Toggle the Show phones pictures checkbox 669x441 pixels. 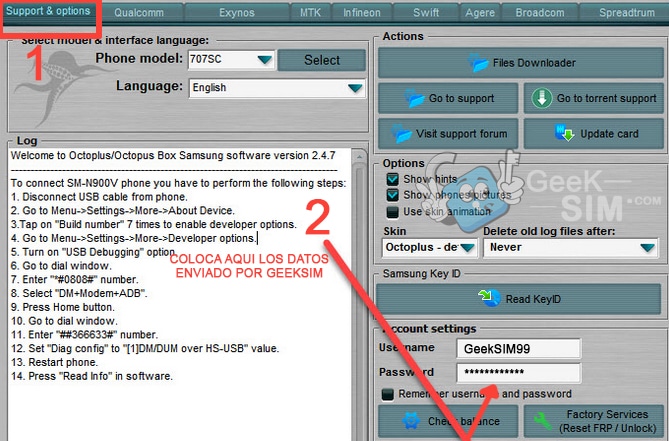point(393,195)
